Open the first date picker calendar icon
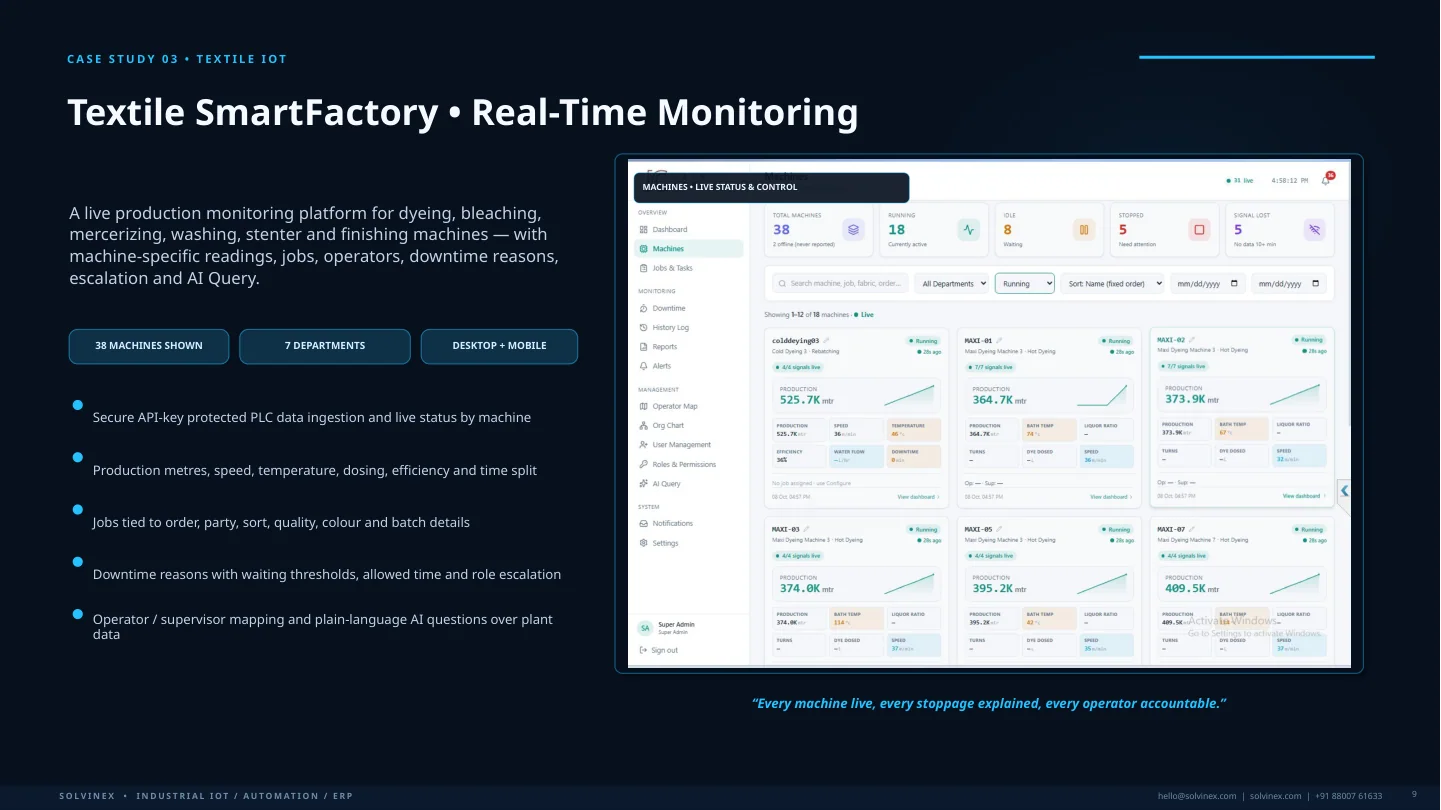 tap(1235, 283)
